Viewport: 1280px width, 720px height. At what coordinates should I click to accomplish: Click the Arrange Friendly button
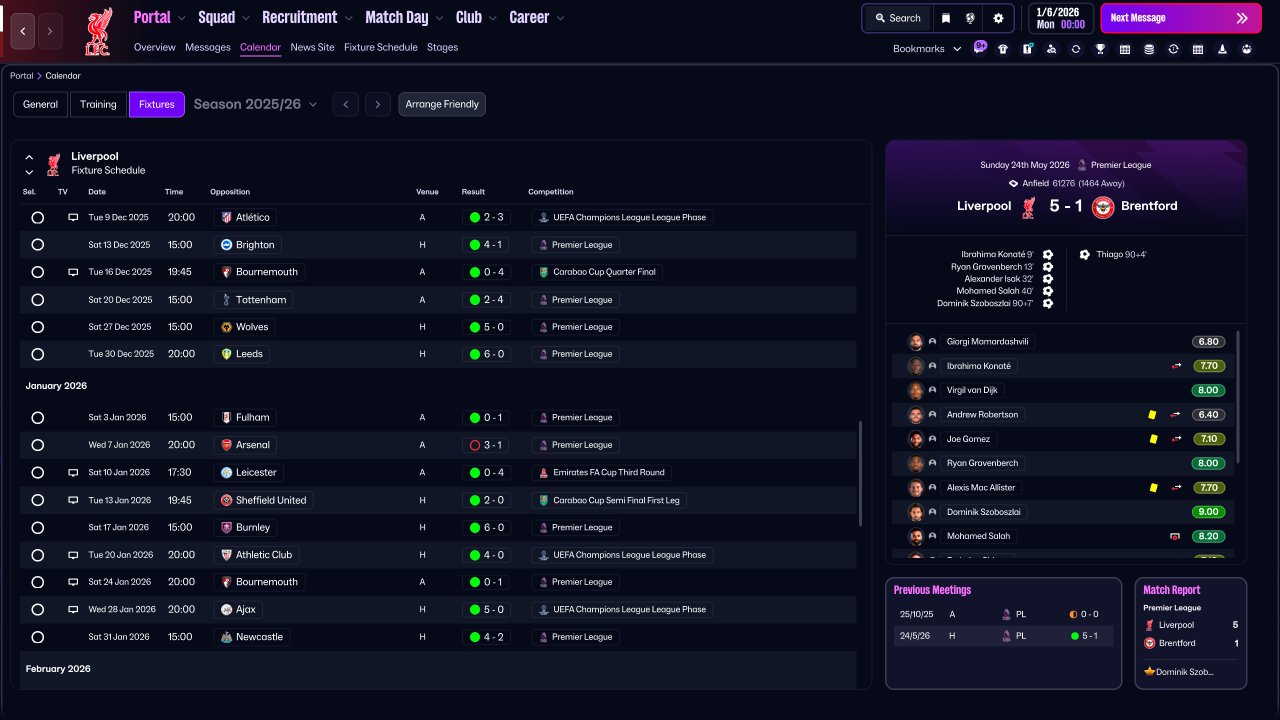[442, 104]
